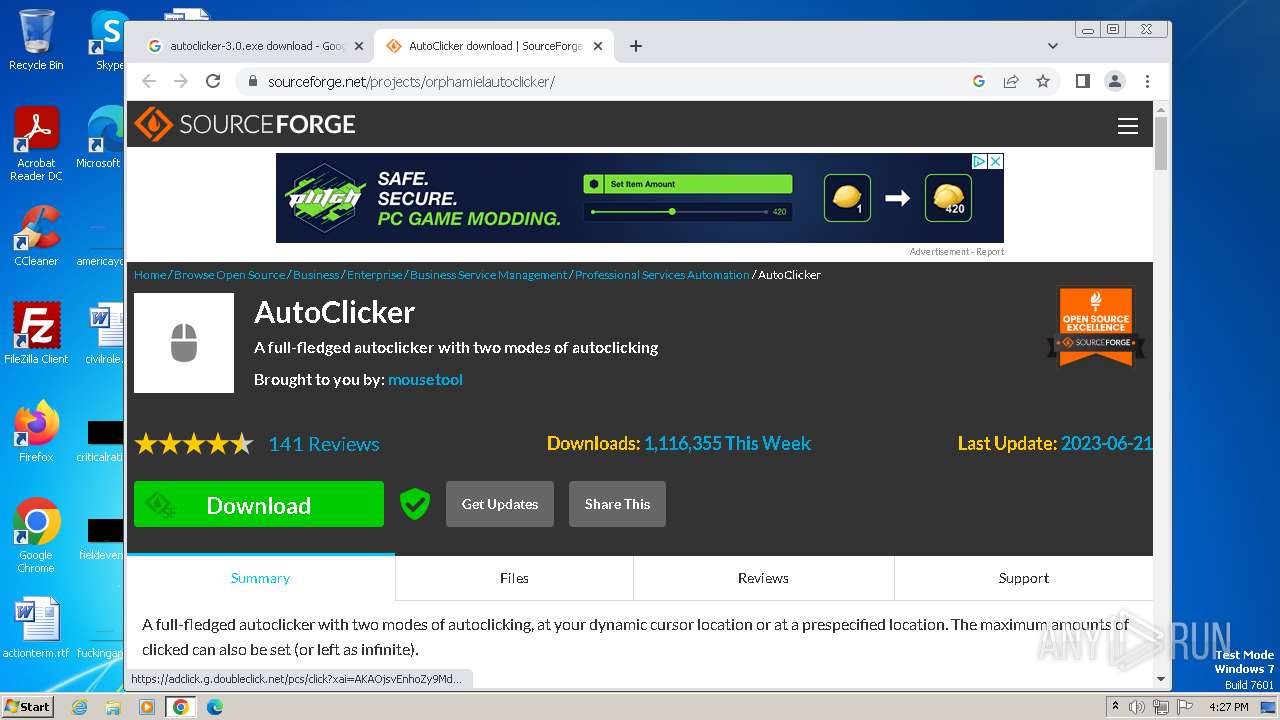Click the green Download button

[259, 504]
